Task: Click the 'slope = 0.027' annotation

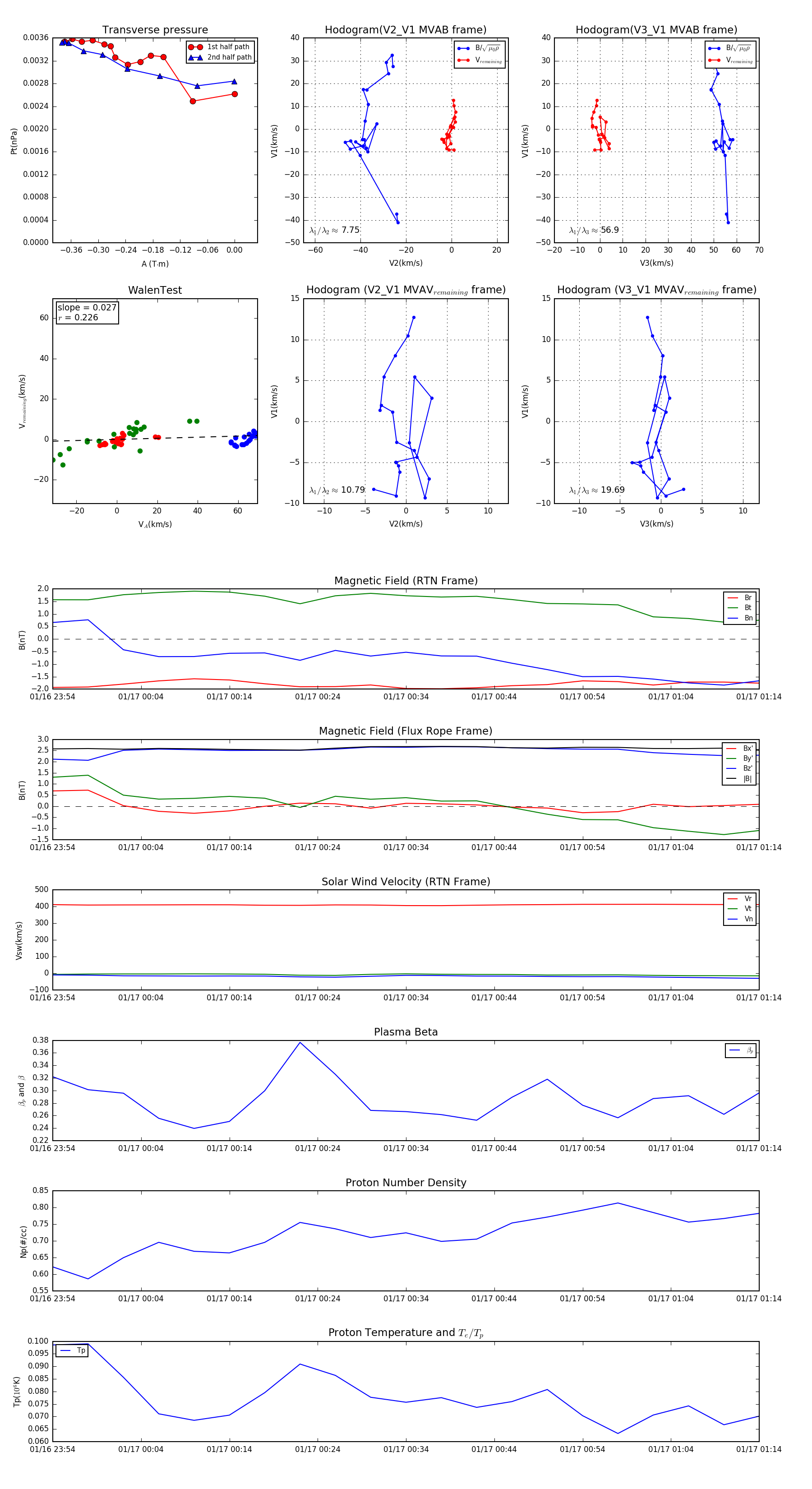Action: (x=87, y=308)
